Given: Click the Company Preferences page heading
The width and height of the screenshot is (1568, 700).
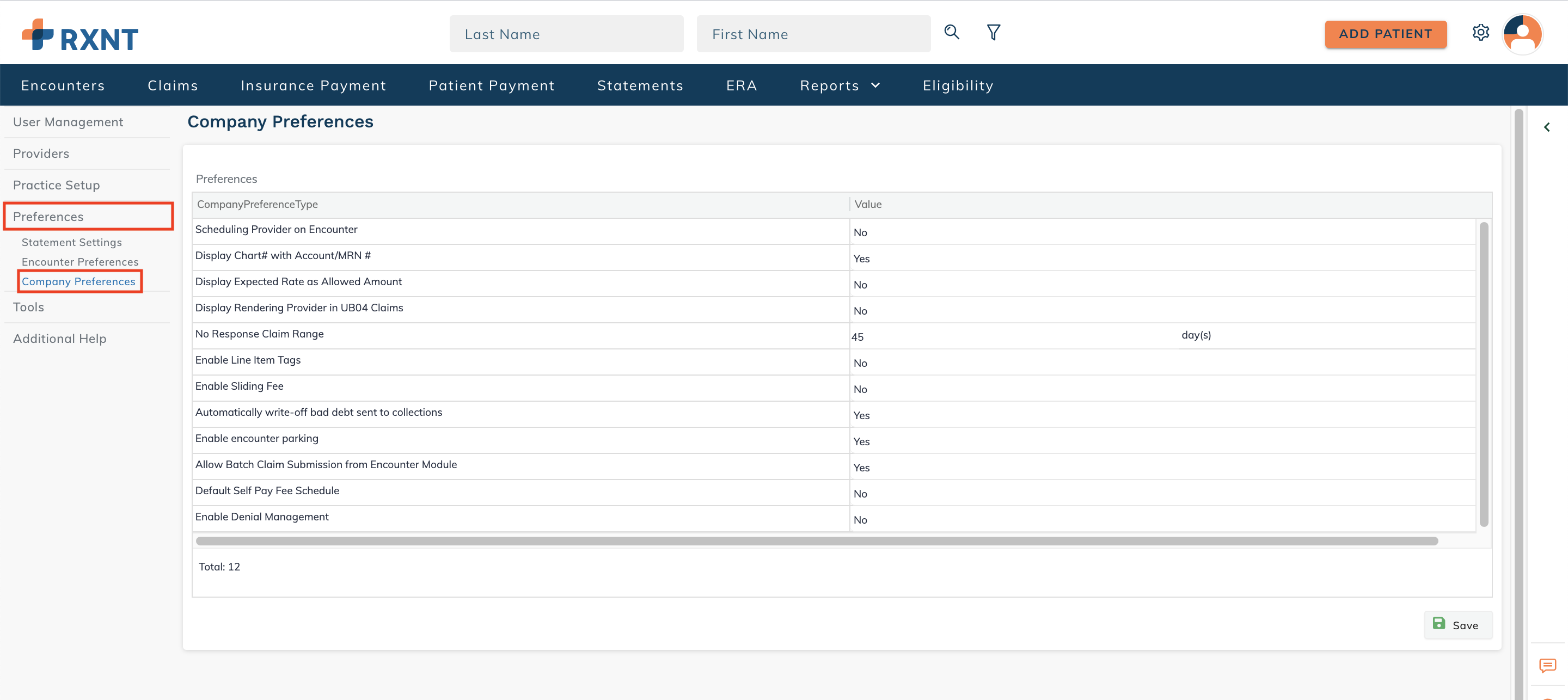Looking at the screenshot, I should click(280, 122).
